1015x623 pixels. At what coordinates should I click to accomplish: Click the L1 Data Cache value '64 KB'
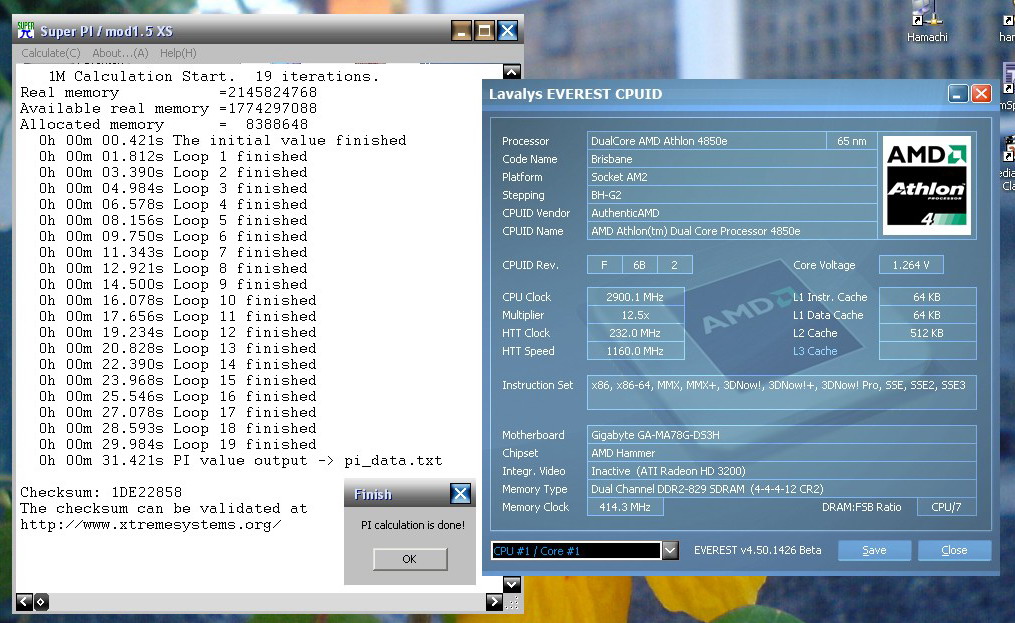click(x=927, y=315)
